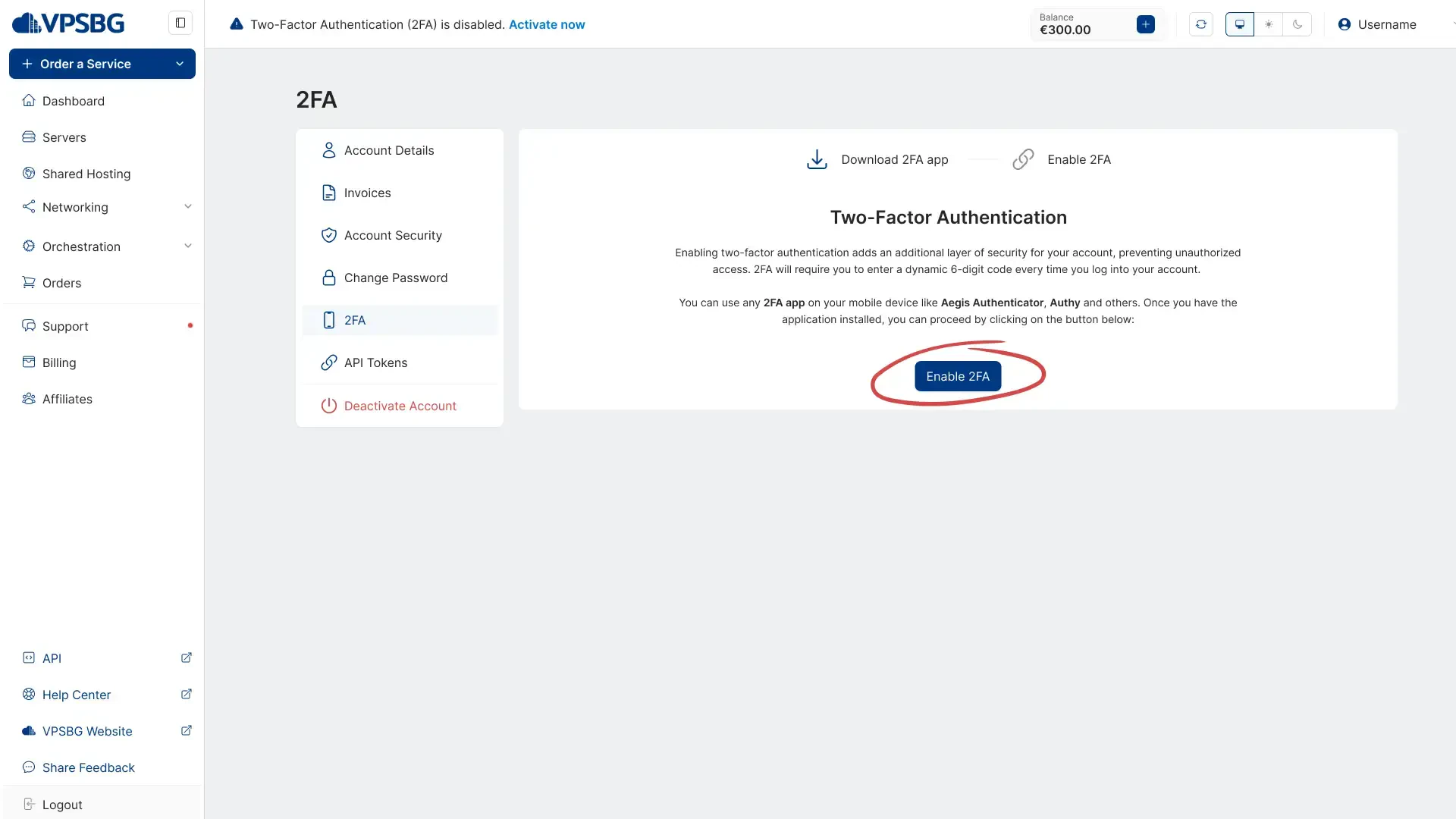Screen dimensions: 1456x819
Task: Switch to system theme mode
Action: coord(1239,24)
